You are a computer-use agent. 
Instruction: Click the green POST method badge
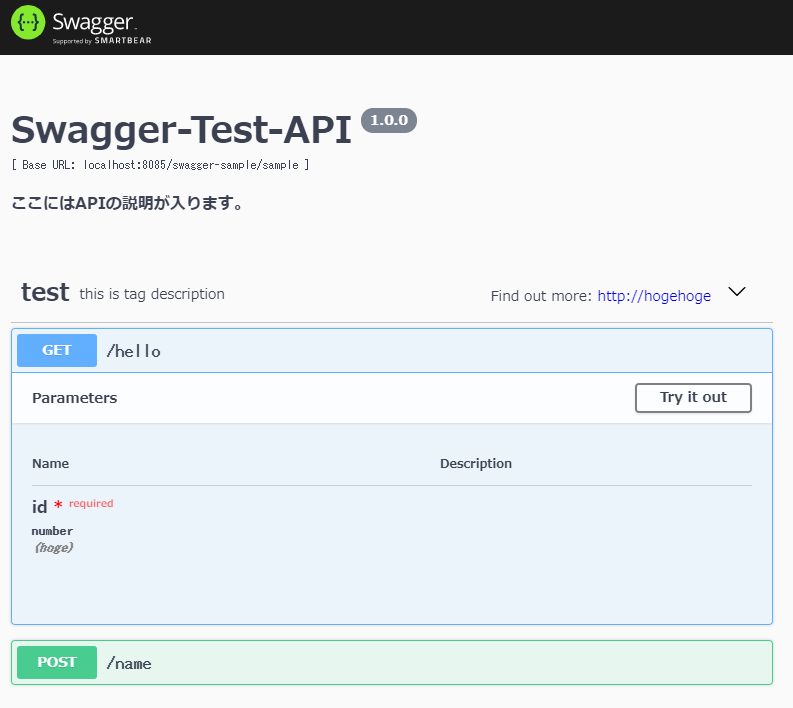tap(57, 662)
